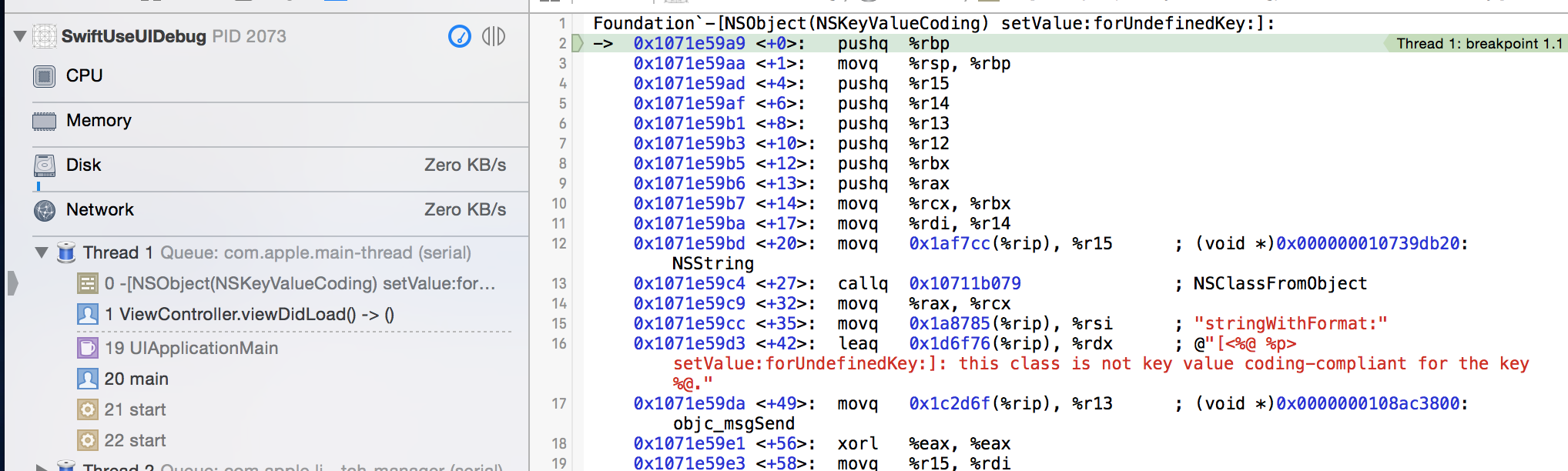Open the Network gauge icon
Screen dimensions: 1568x471
tap(45, 210)
